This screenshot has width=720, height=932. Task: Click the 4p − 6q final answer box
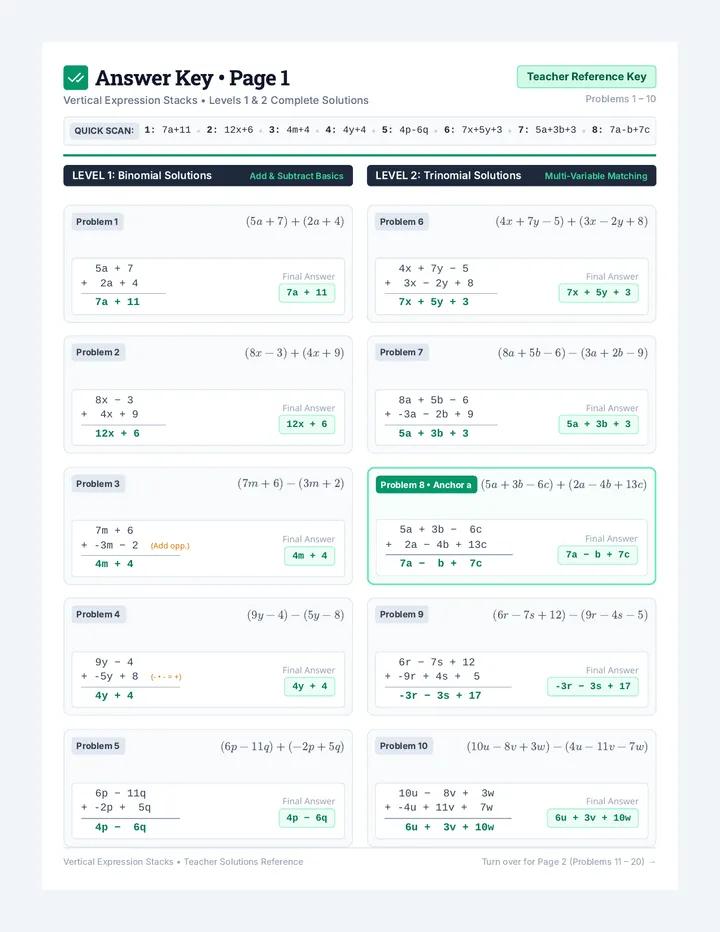tap(307, 818)
